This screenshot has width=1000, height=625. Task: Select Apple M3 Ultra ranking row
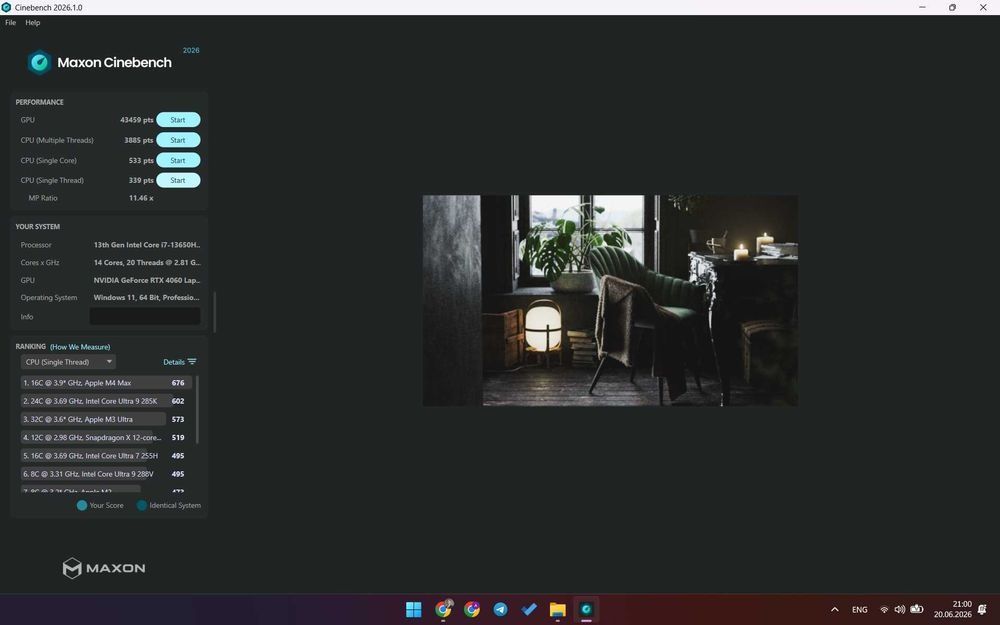point(106,419)
